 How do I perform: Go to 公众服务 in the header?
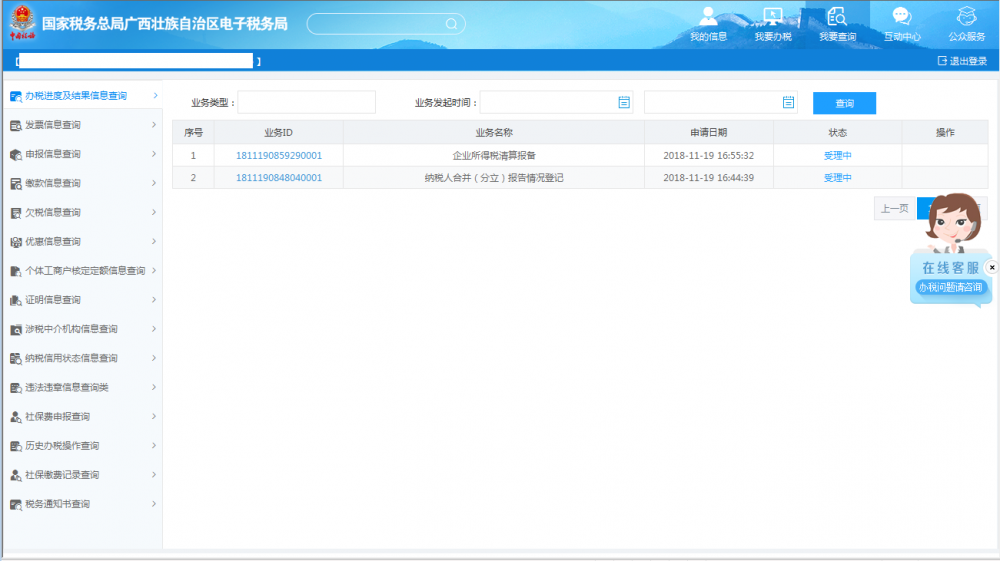pyautogui.click(x=966, y=24)
